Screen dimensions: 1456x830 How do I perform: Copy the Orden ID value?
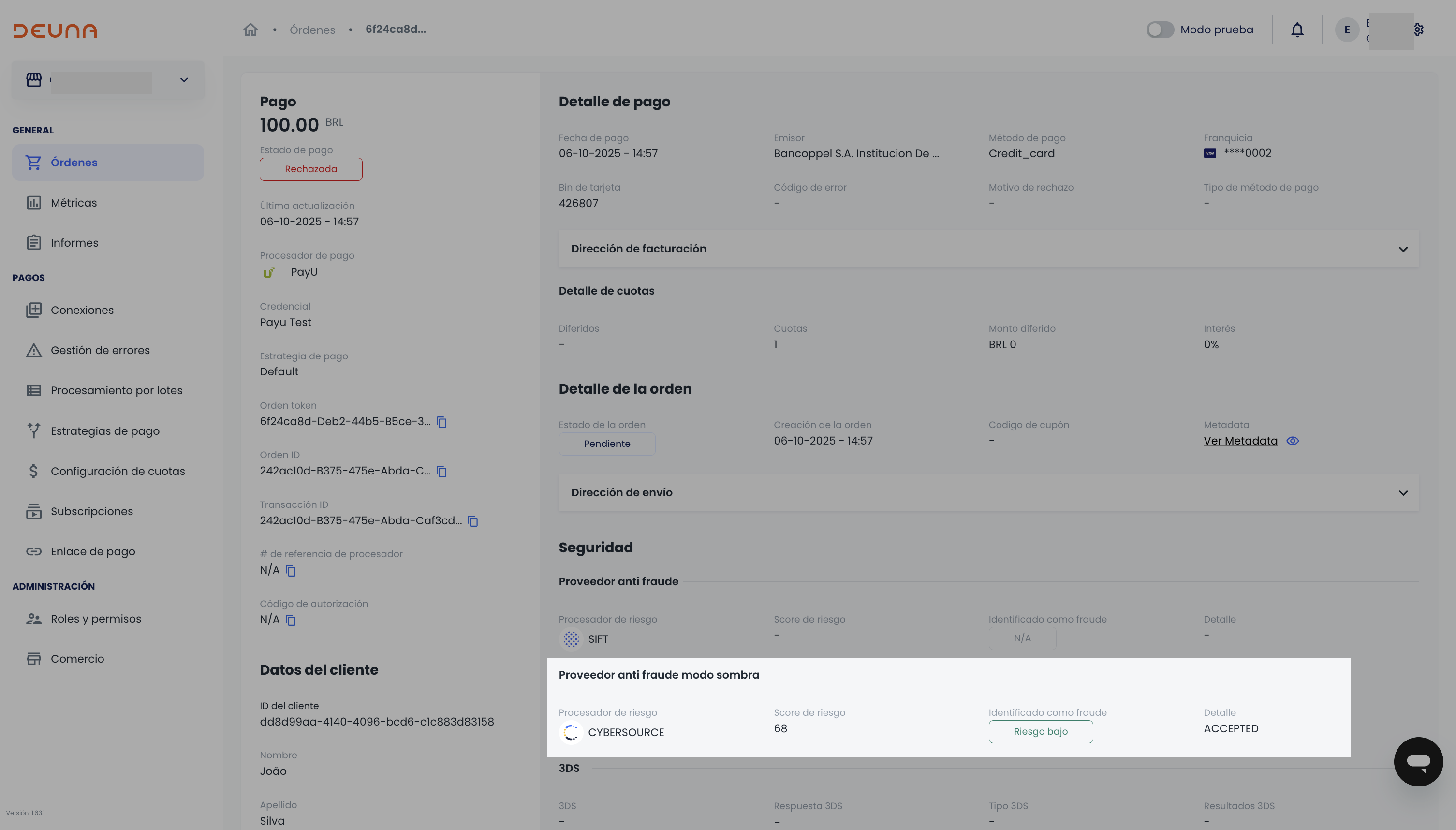441,472
